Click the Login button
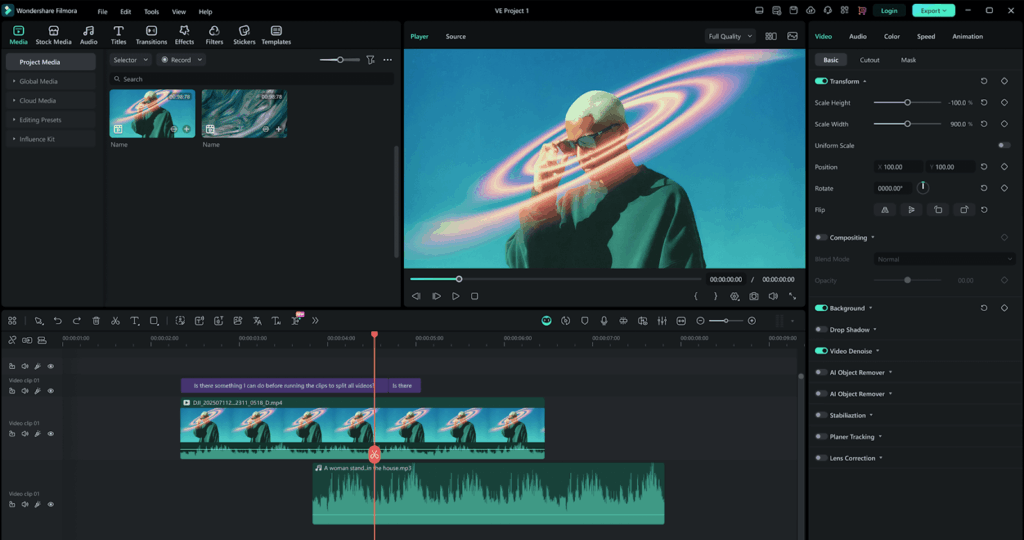The image size is (1024, 540). click(888, 11)
